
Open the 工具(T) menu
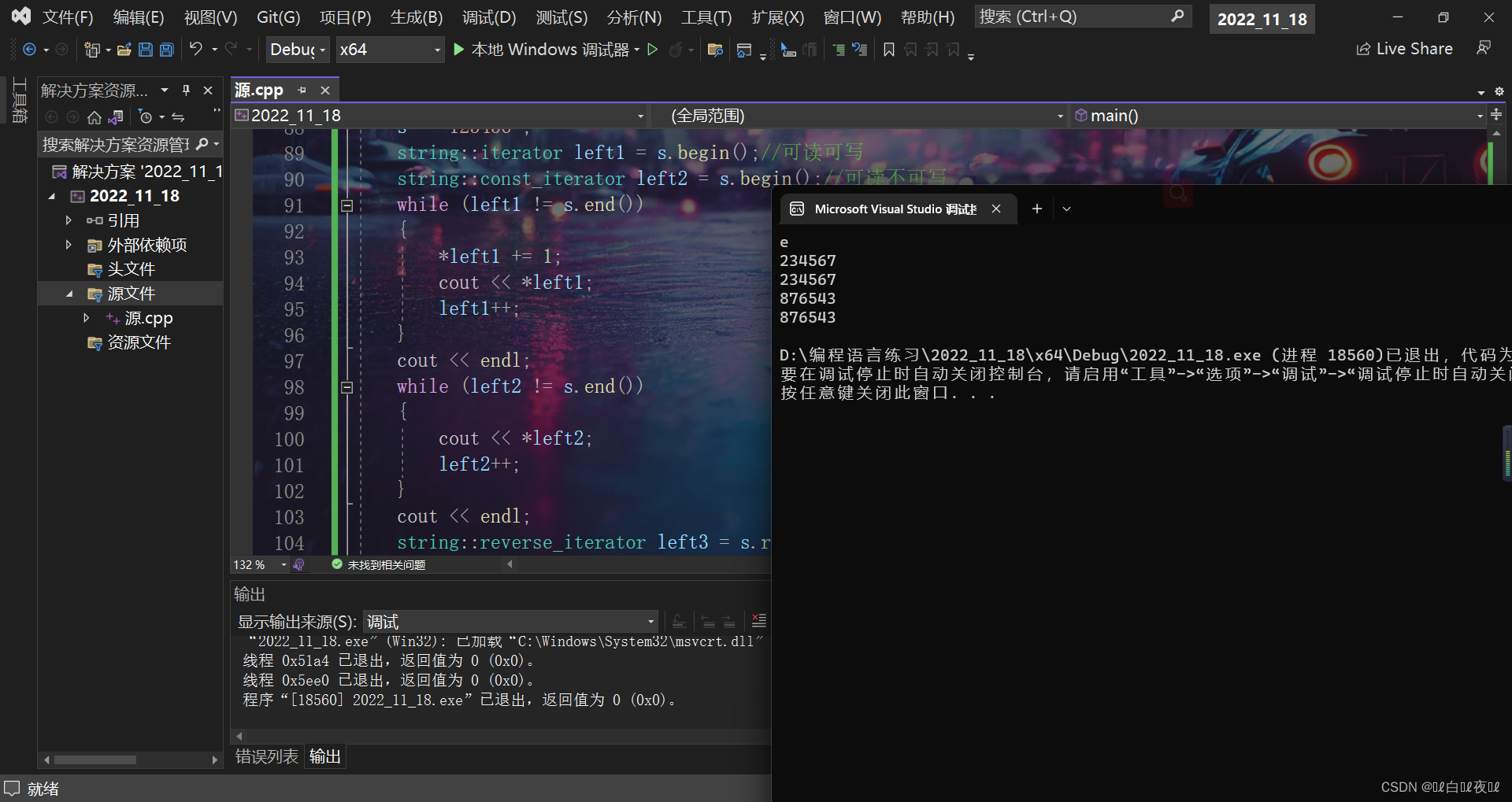pos(706,17)
